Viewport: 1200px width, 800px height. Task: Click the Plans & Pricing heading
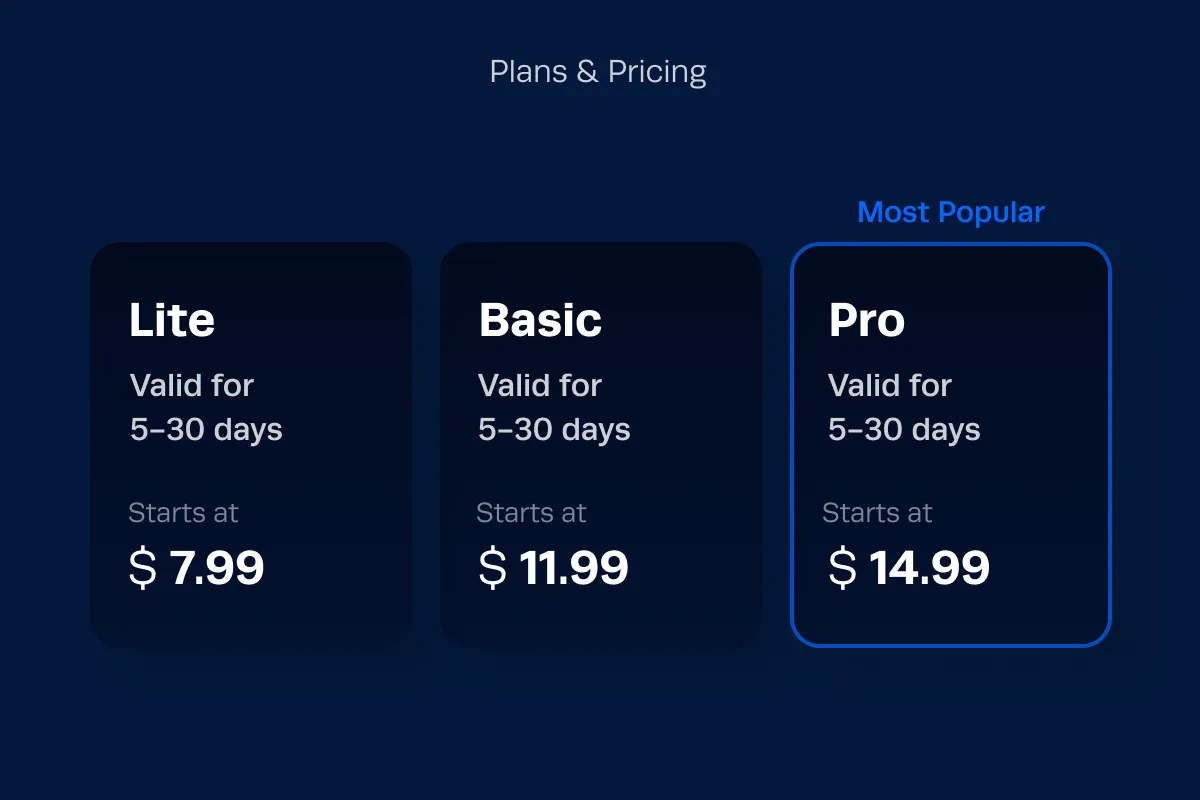point(598,72)
